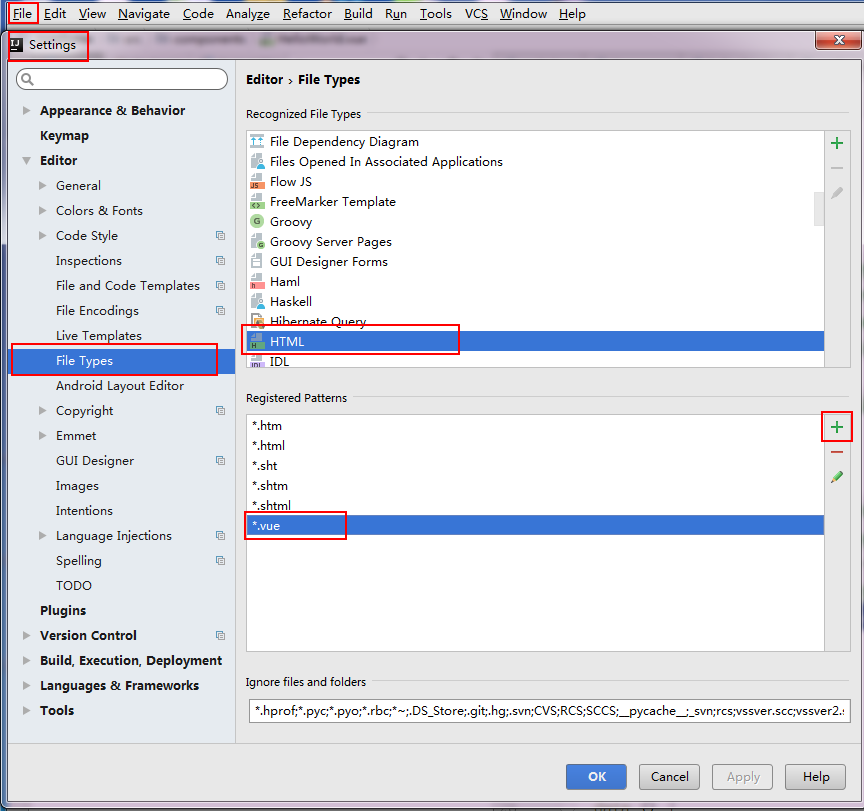
Task: Expand the Version Control section
Action: [x=26, y=635]
